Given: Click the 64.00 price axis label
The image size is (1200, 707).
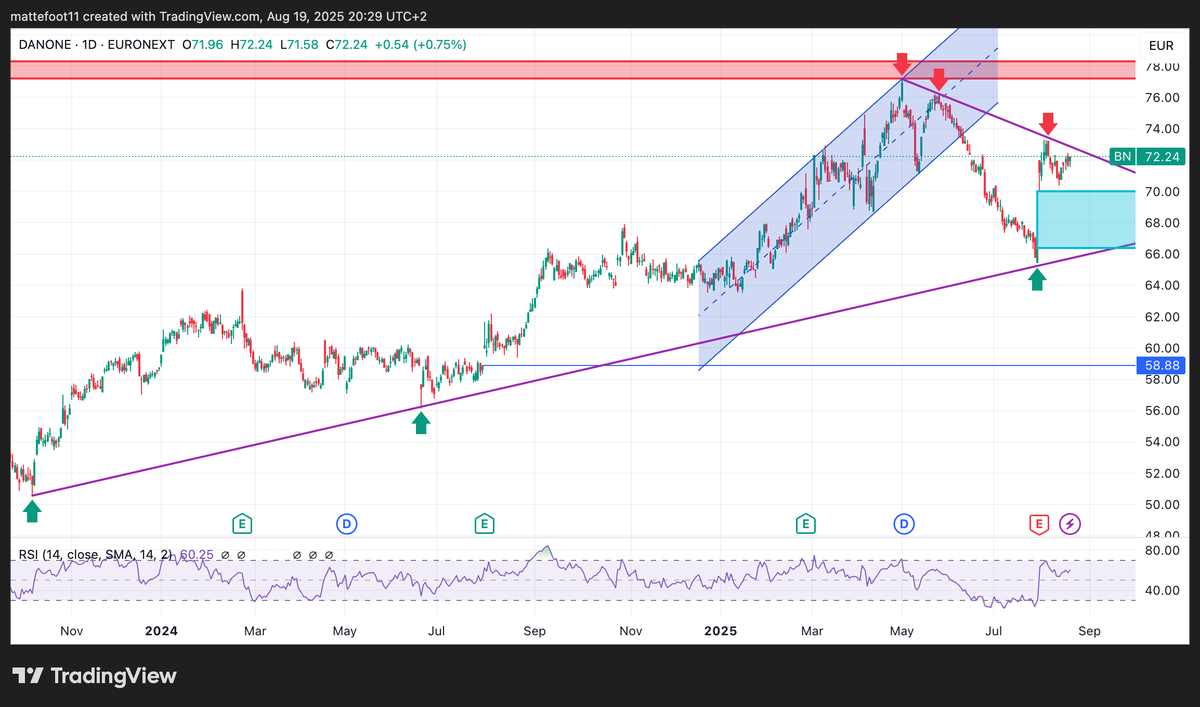Looking at the screenshot, I should 1163,285.
